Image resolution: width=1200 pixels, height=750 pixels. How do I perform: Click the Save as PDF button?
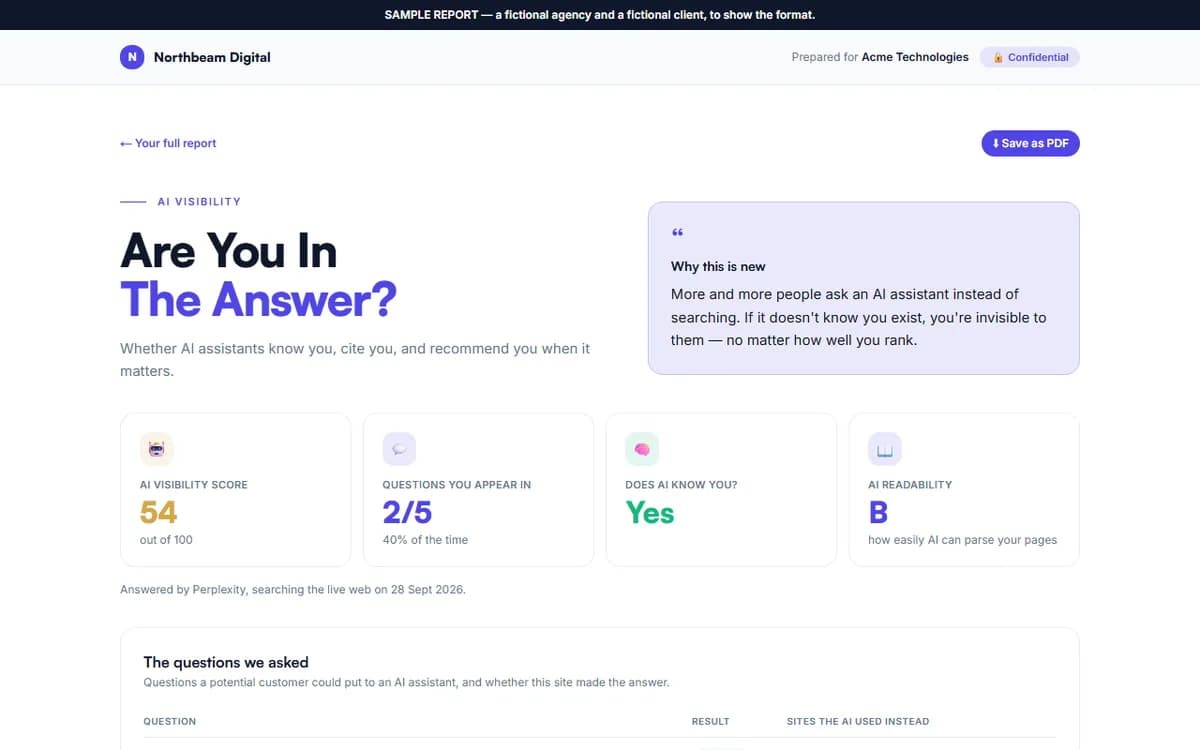(1030, 143)
